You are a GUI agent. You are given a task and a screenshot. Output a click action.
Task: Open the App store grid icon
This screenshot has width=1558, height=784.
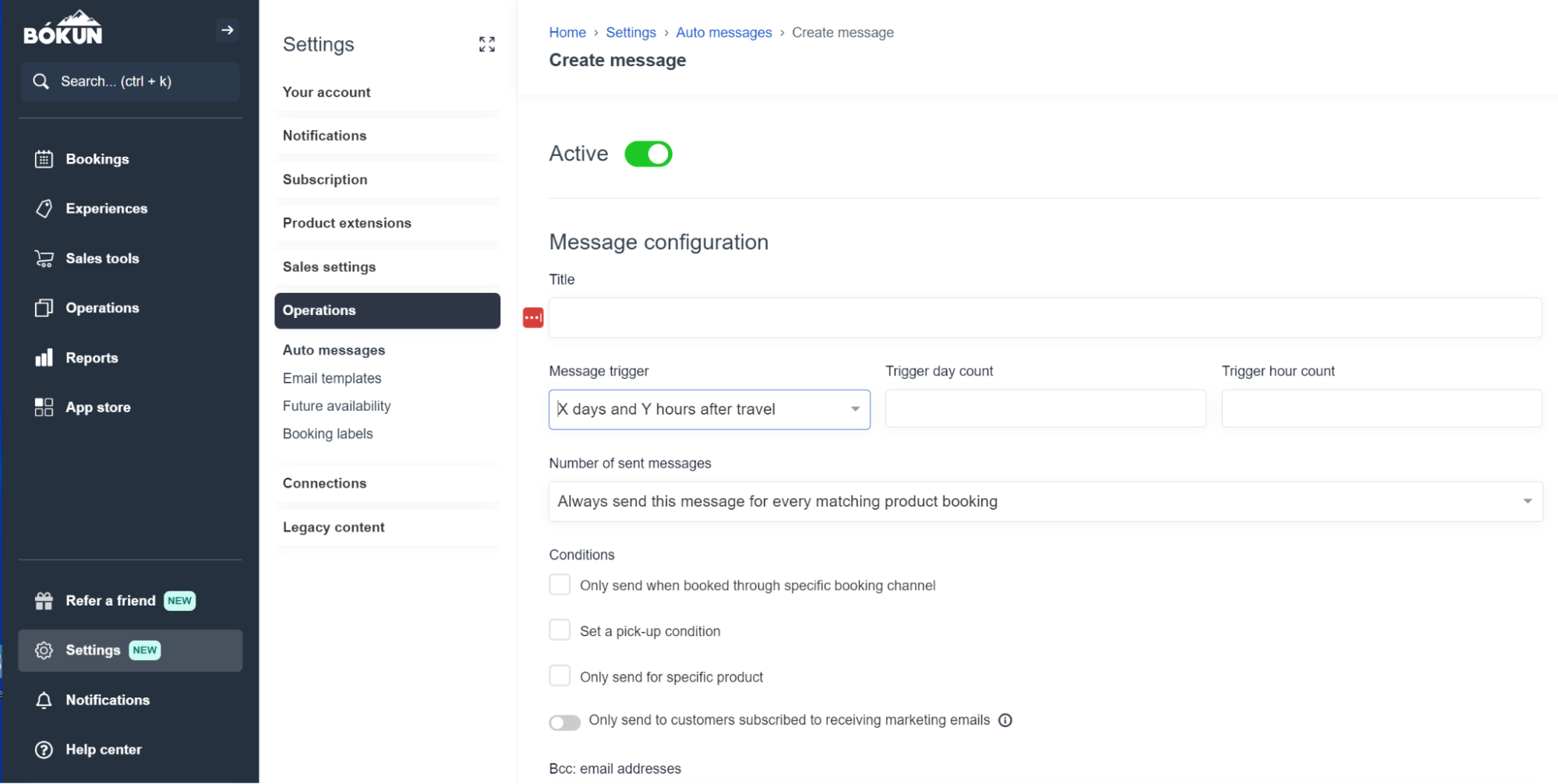[44, 406]
